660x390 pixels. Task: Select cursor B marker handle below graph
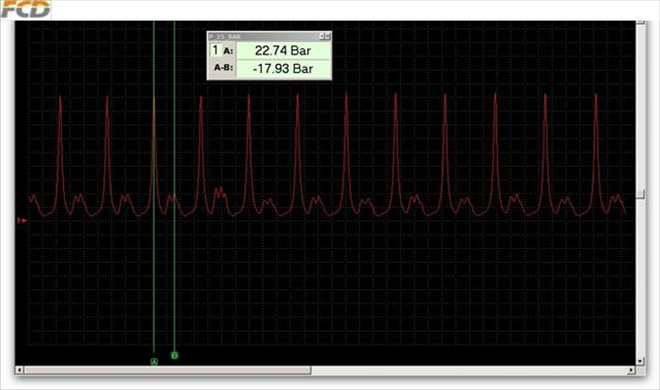click(175, 356)
